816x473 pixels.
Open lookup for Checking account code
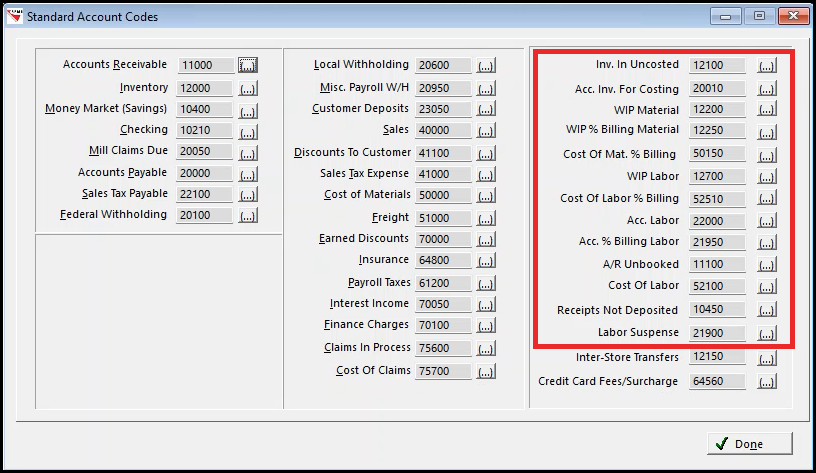point(248,132)
